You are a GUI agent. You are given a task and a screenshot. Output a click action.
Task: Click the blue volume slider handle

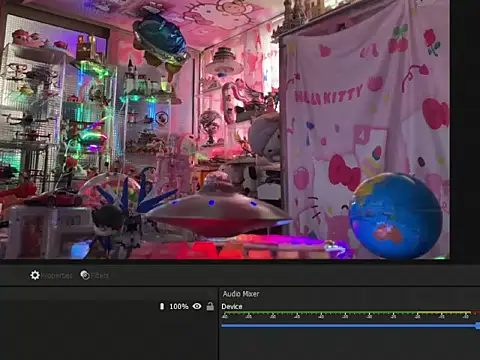478,326
